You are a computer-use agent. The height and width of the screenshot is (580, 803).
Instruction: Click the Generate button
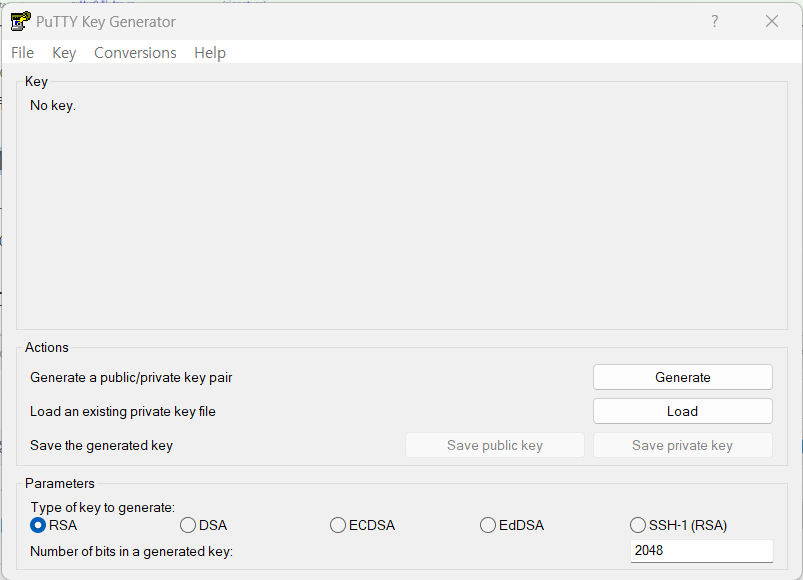[683, 377]
